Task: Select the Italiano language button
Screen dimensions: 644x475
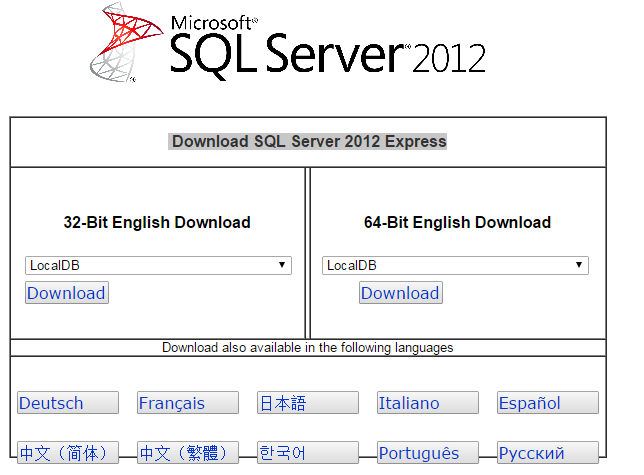Action: pos(428,403)
